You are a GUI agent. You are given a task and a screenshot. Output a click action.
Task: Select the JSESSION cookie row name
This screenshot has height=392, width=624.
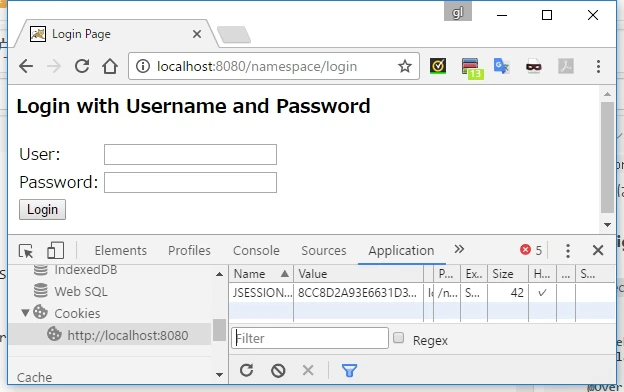(262, 293)
